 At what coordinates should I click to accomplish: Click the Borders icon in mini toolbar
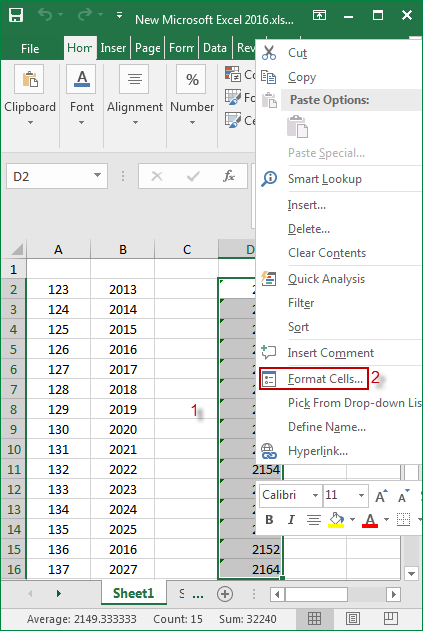point(403,520)
